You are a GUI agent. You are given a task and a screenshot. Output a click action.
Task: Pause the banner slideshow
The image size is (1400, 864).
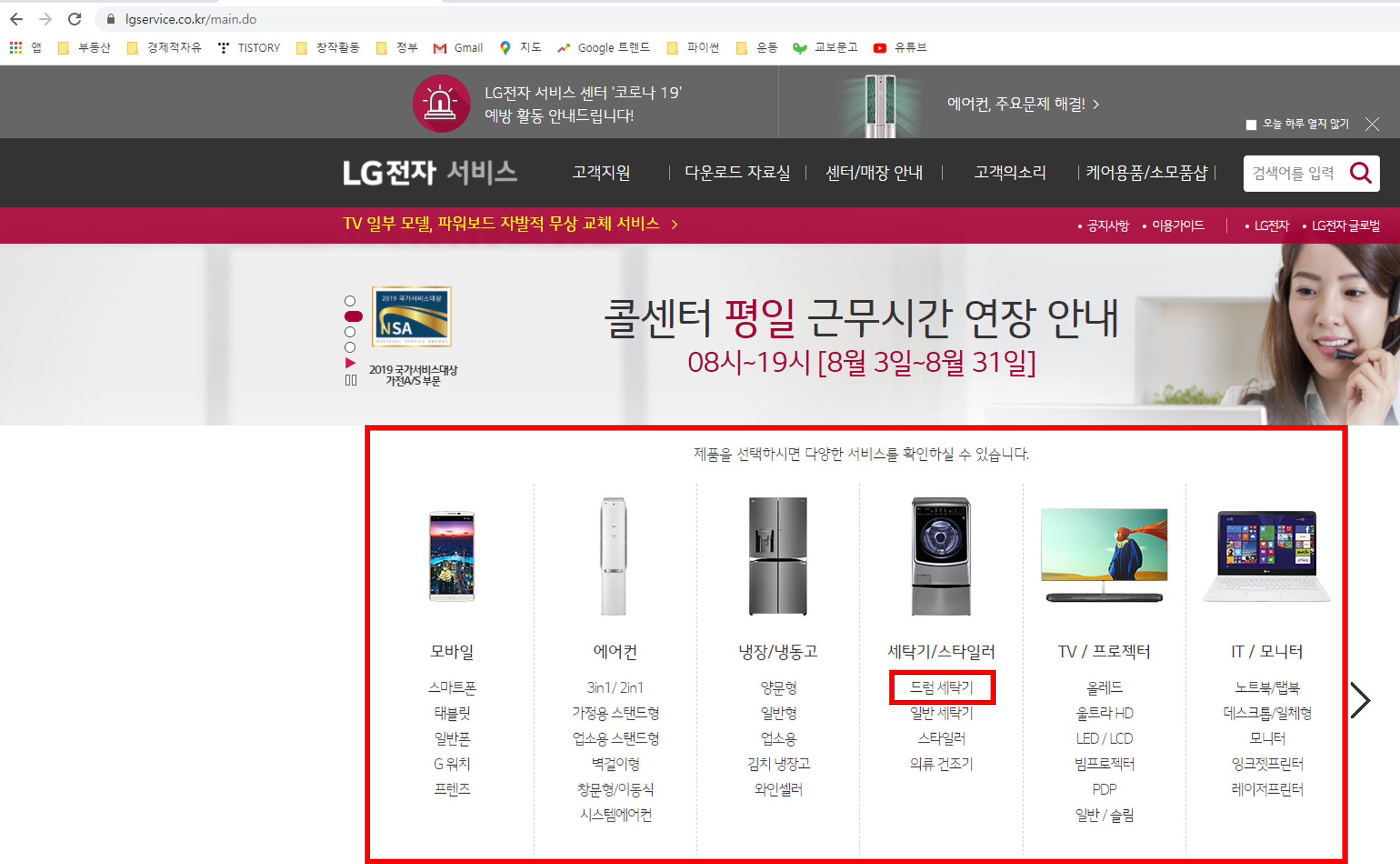coord(350,380)
